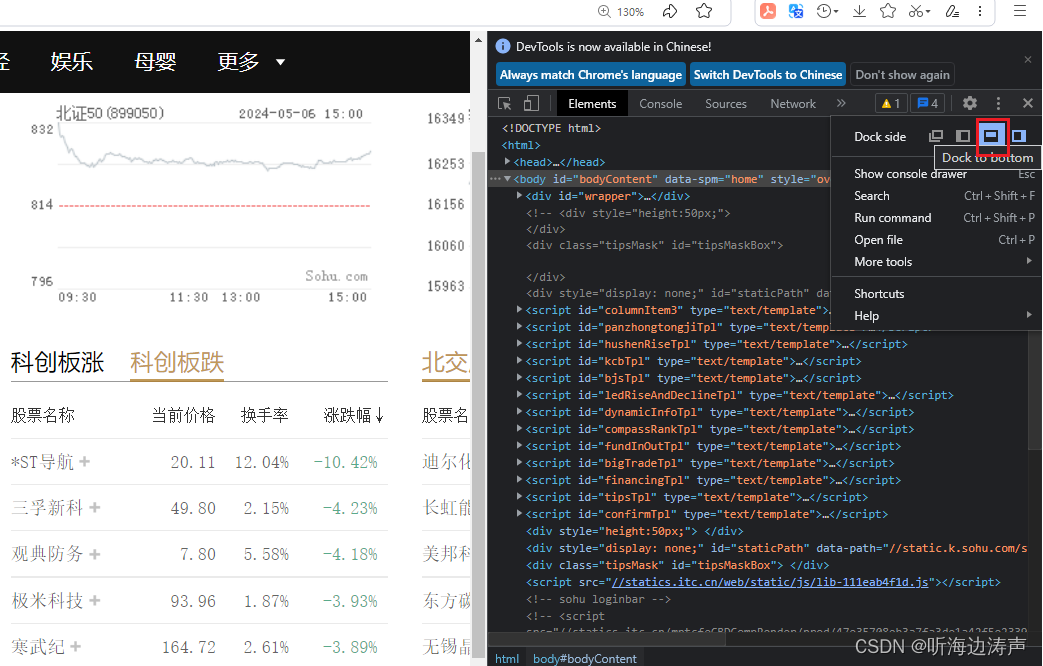Click the pen notes icon in toolbar
The width and height of the screenshot is (1043, 666).
pyautogui.click(x=952, y=11)
